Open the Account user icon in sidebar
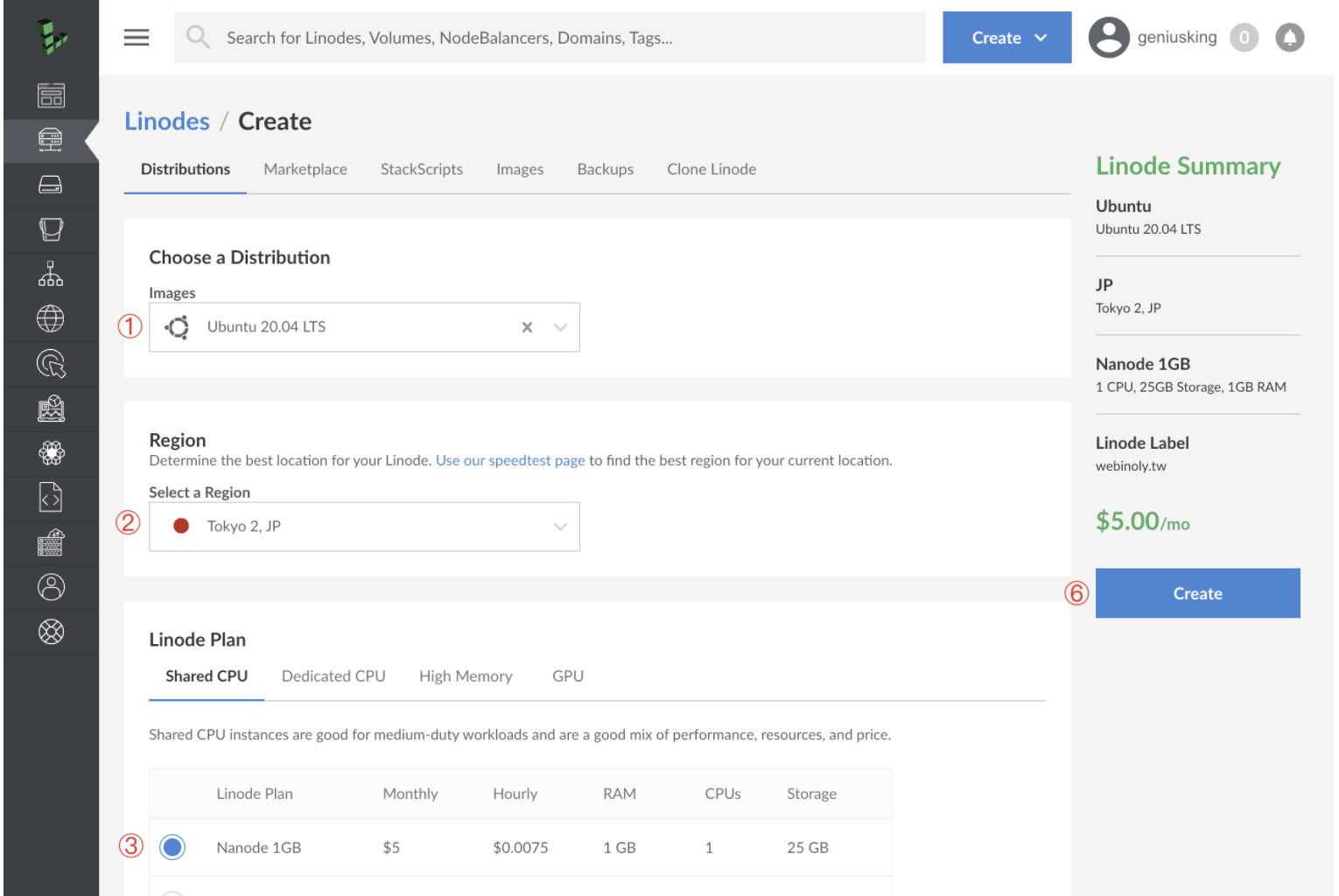The height and width of the screenshot is (896, 1339). [51, 587]
